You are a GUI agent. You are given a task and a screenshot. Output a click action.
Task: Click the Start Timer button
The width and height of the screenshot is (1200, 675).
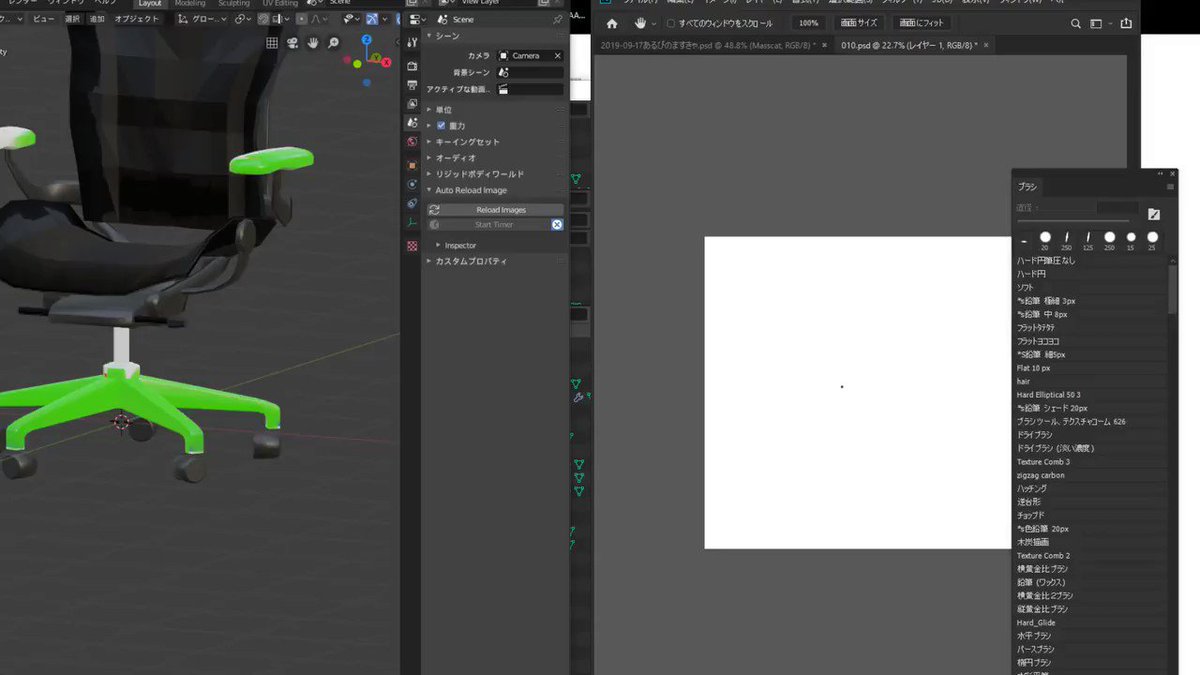488,225
